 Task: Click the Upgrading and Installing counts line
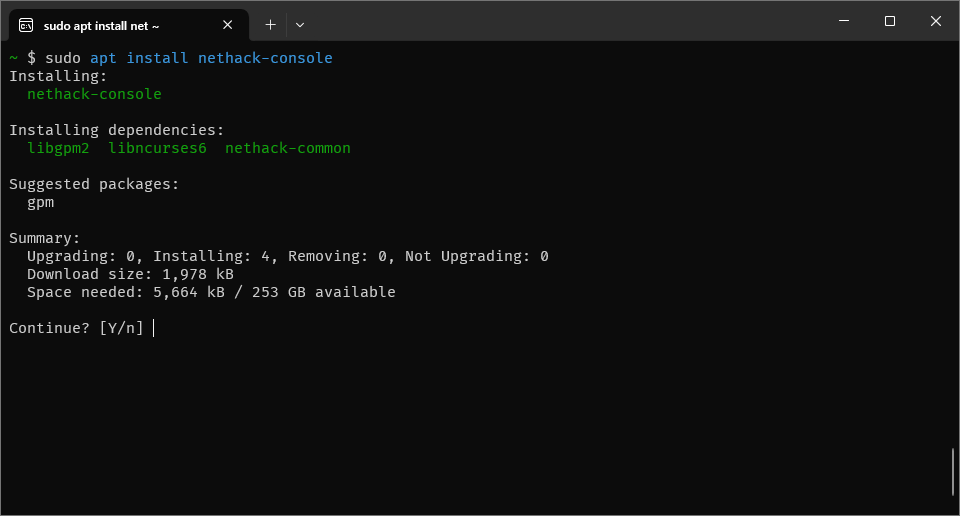288,256
